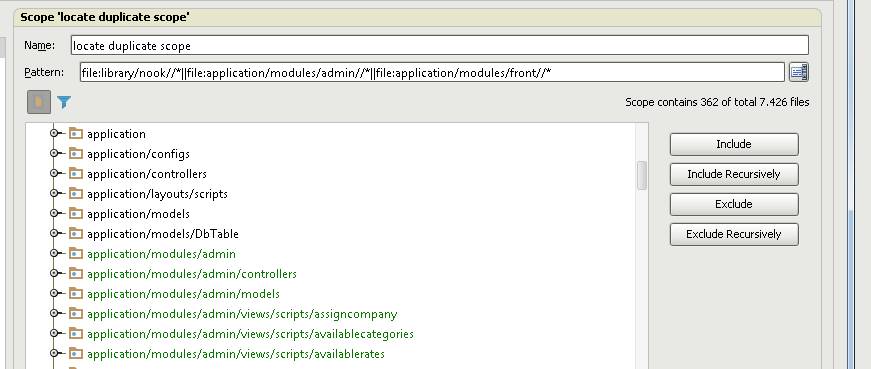871x369 pixels.
Task: Select the folder icon of application/modules/admin
Action: pos(76,253)
